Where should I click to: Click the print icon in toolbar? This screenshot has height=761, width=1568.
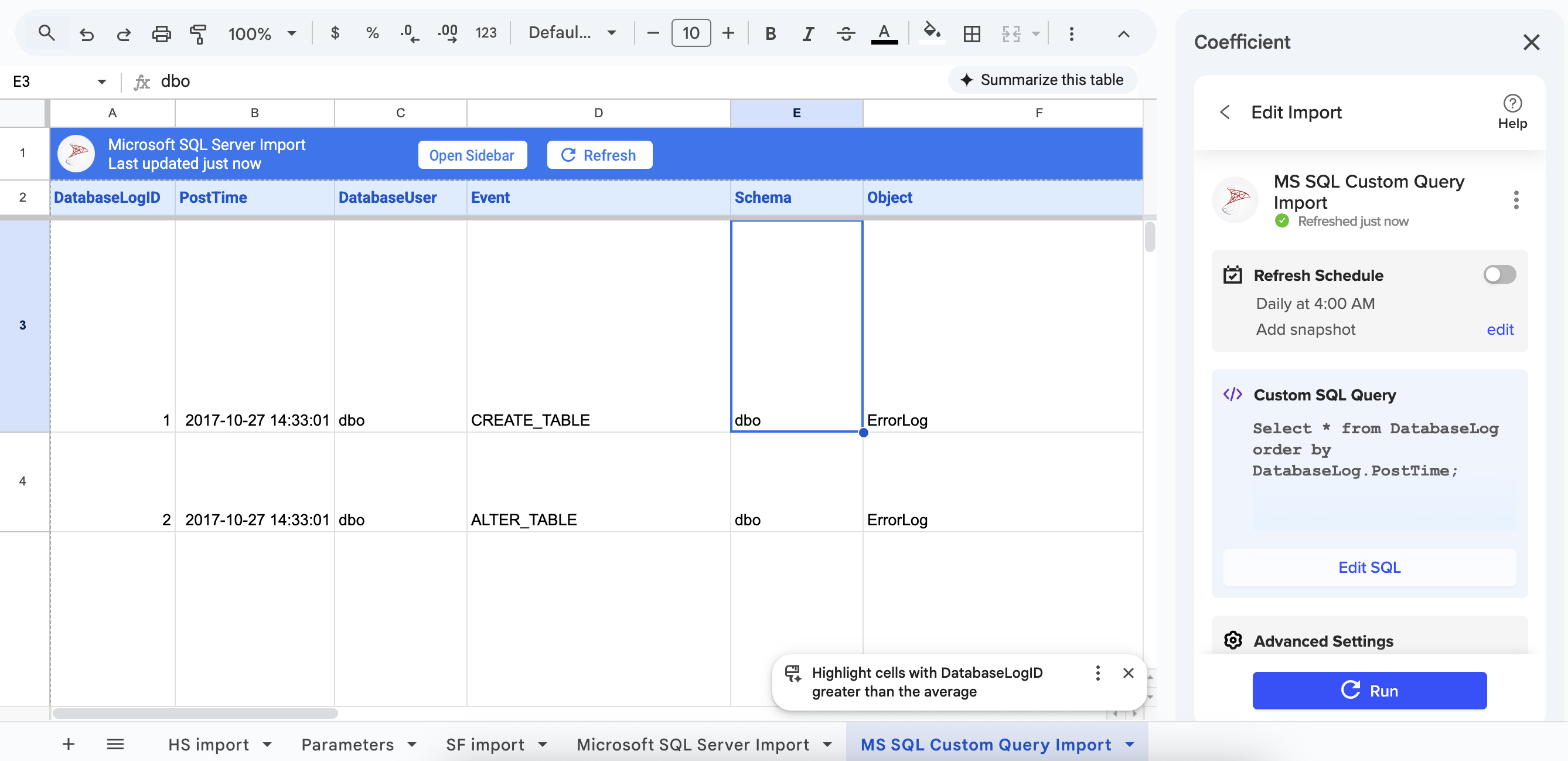point(161,33)
